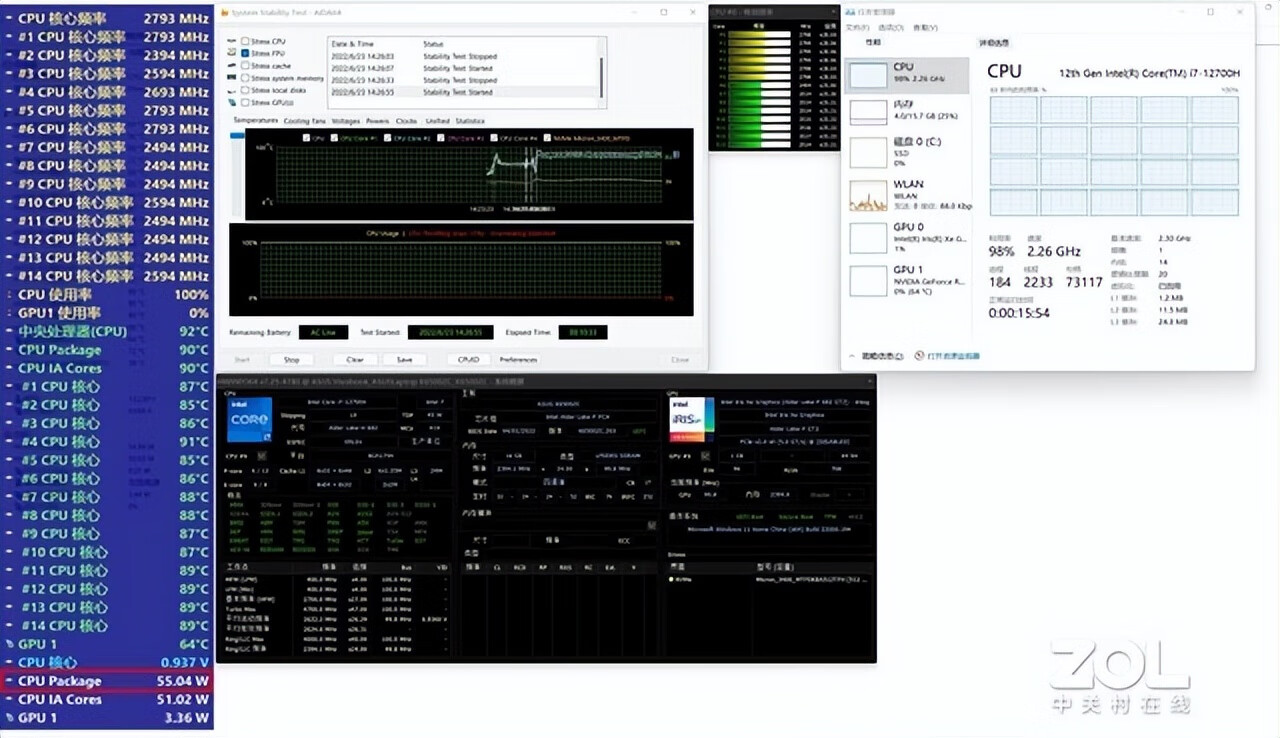The width and height of the screenshot is (1280, 738).
Task: Toggle the CPU Core #3 graph checkbox
Action: tap(441, 138)
